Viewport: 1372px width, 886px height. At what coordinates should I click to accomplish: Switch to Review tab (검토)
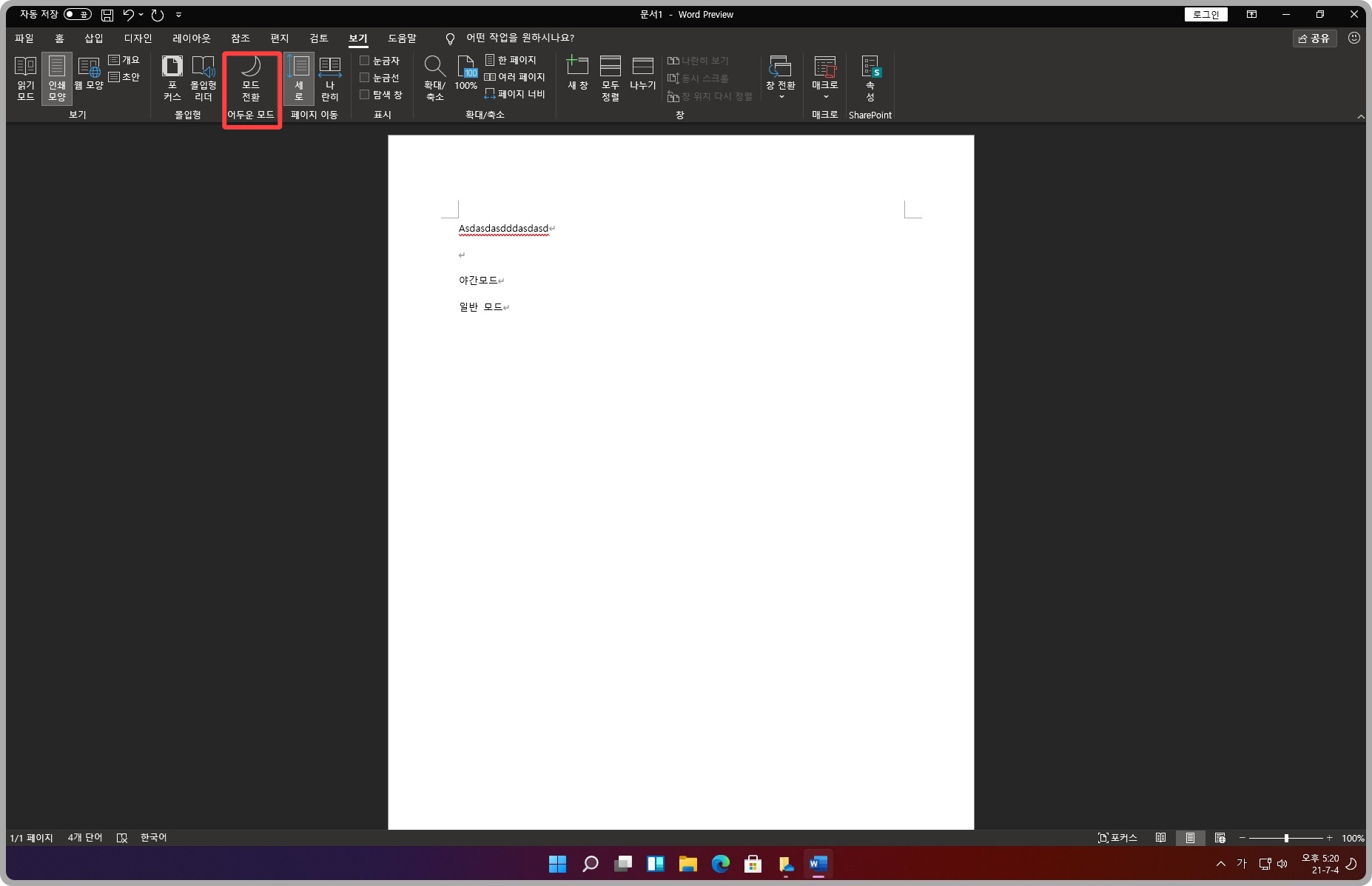coord(319,38)
